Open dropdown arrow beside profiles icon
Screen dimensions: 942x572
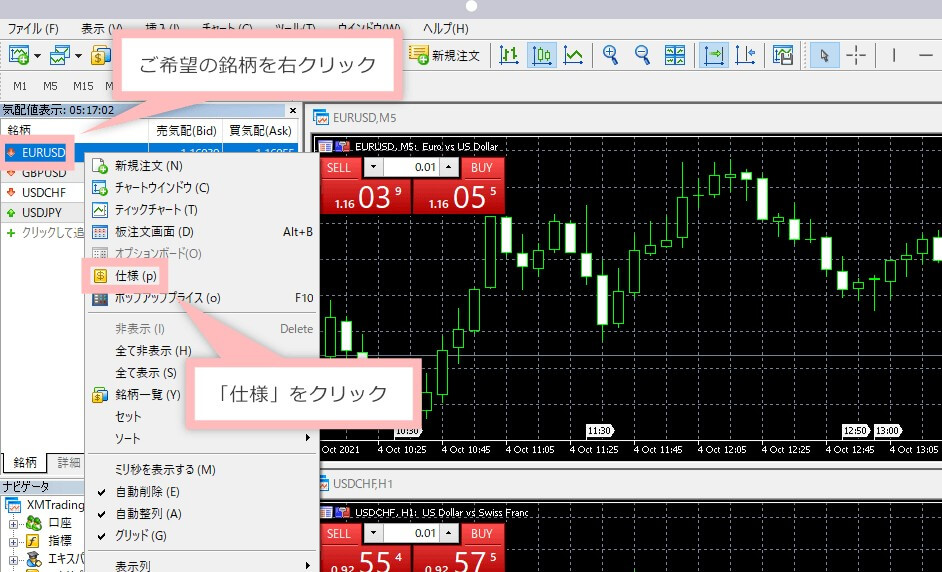[x=79, y=56]
